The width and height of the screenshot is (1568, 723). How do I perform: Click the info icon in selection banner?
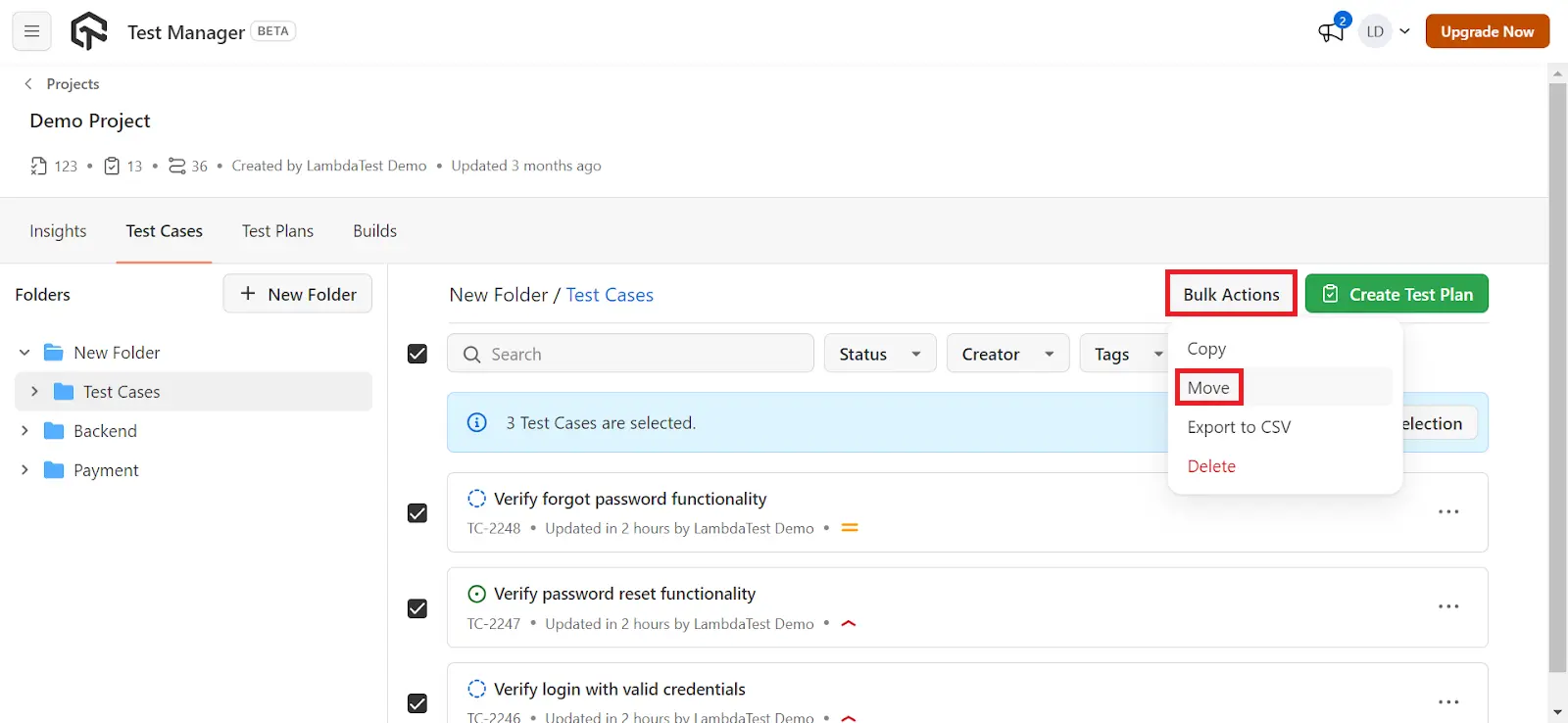[476, 422]
